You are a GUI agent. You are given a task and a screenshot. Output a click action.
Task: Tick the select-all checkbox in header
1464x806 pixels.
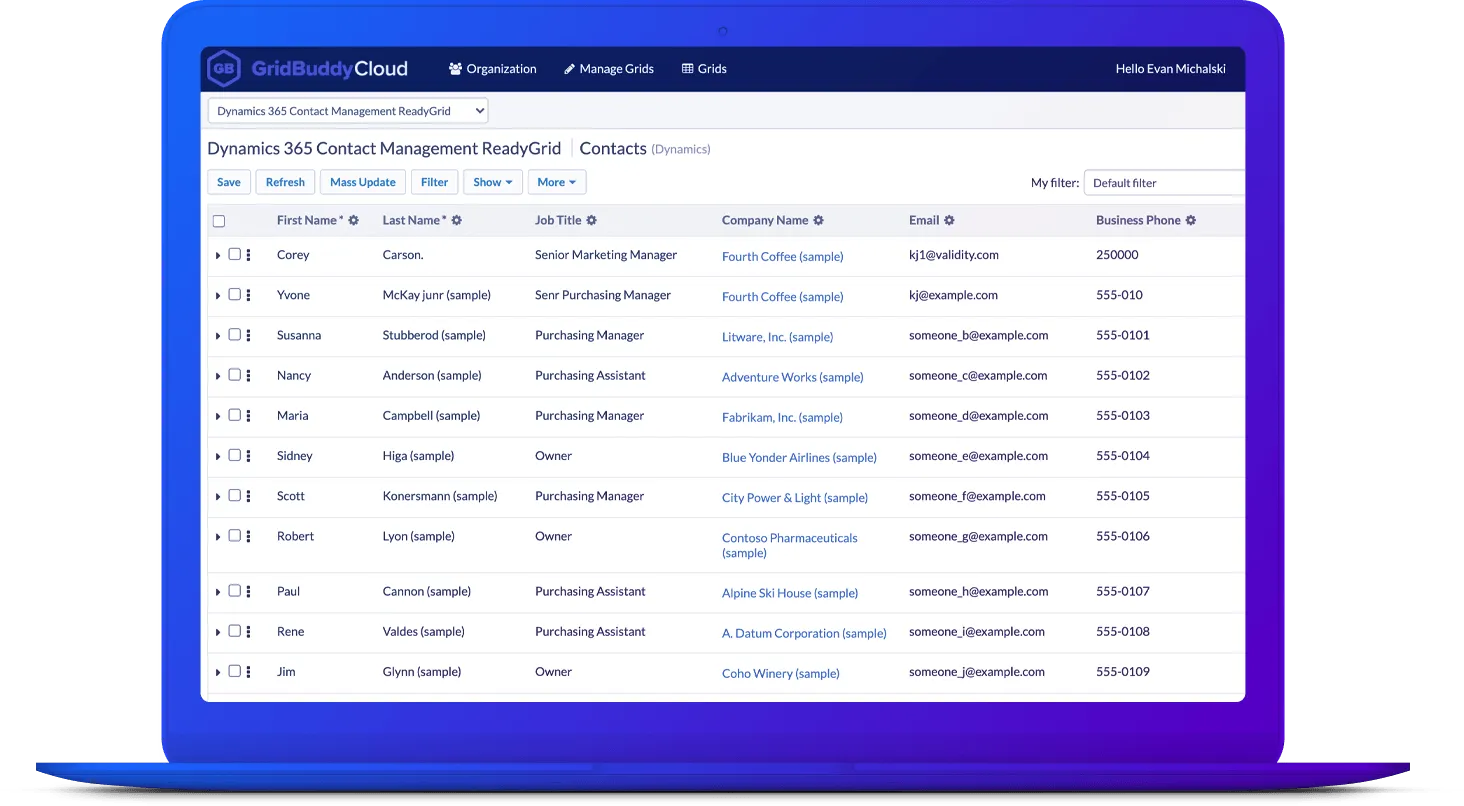[x=219, y=221]
